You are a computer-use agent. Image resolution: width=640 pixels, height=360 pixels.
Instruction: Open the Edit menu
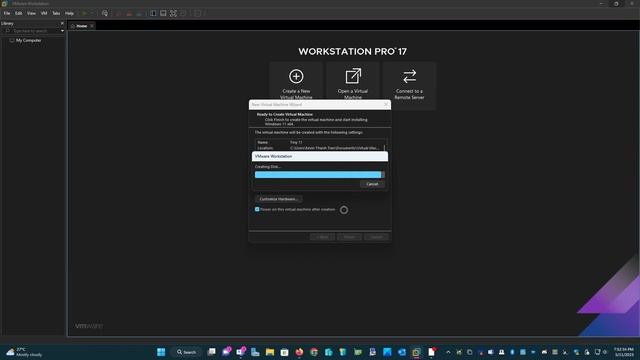(x=19, y=13)
